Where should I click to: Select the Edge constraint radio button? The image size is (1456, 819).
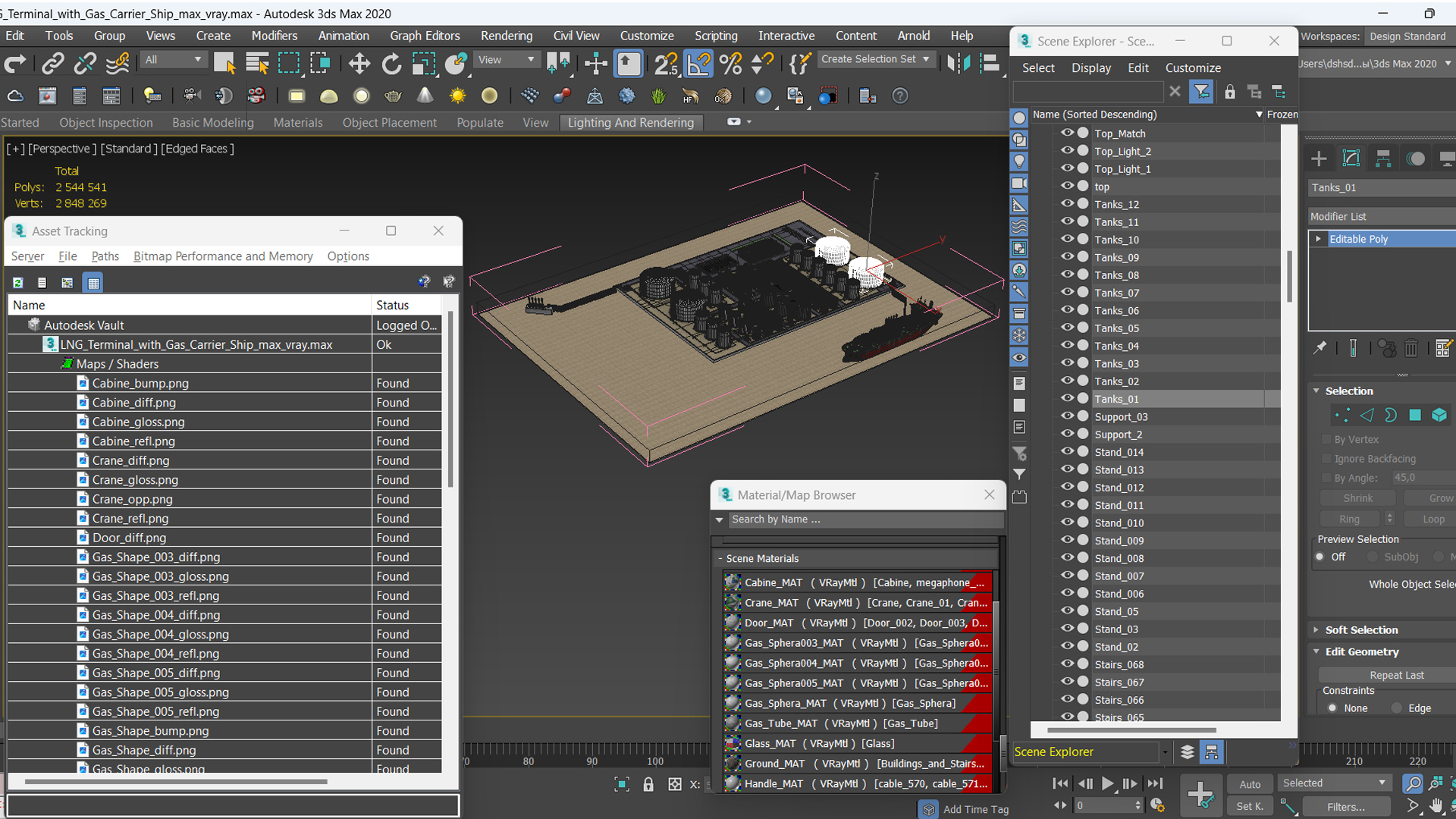[1397, 708]
